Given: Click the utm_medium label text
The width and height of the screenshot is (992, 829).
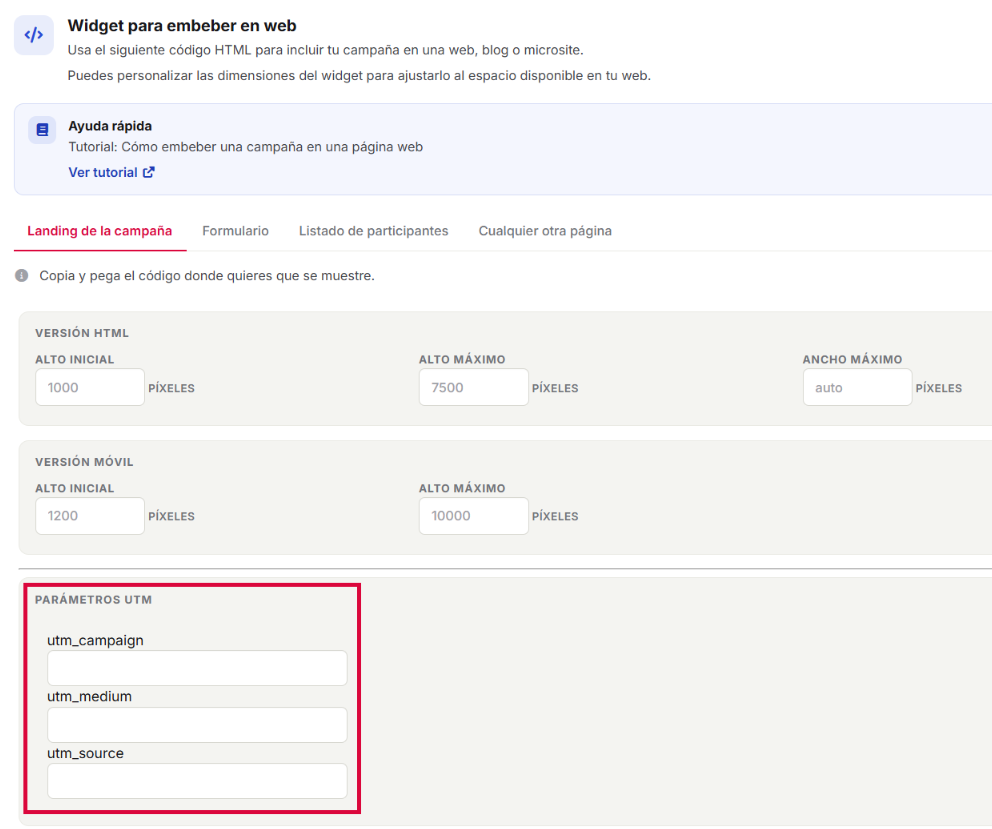Looking at the screenshot, I should coord(89,697).
